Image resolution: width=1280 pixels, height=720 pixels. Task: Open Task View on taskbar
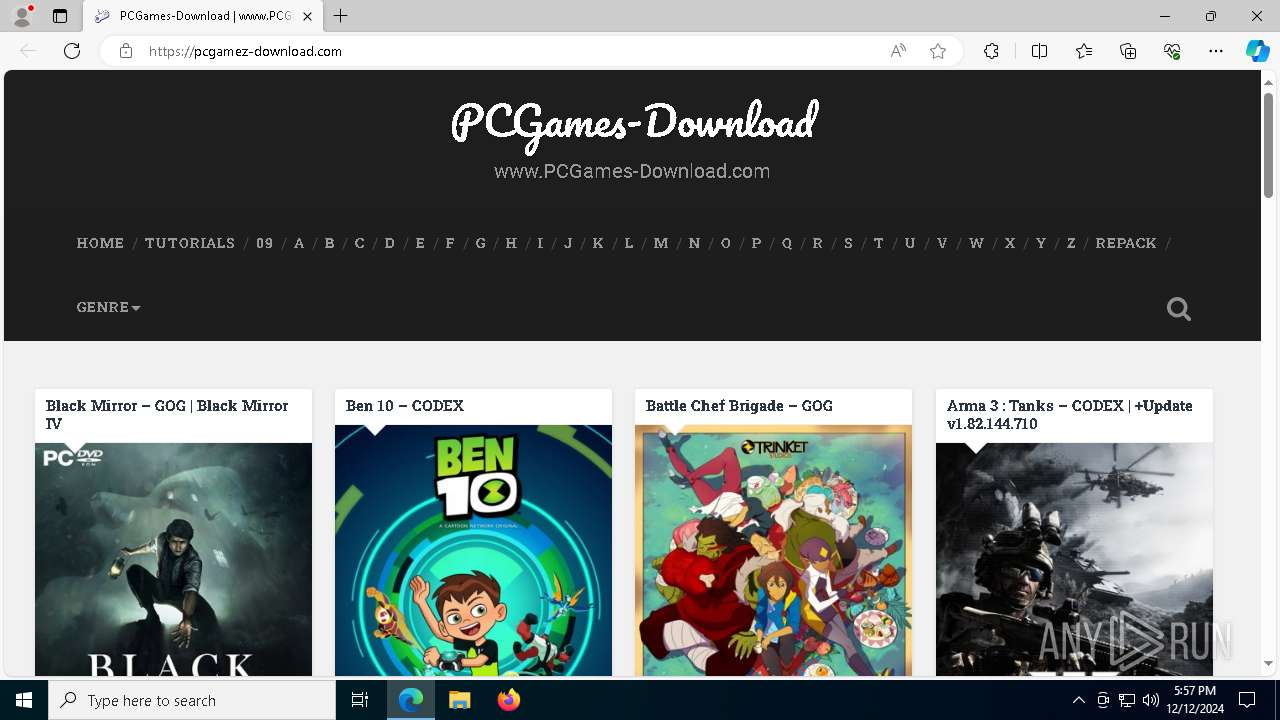click(x=360, y=700)
